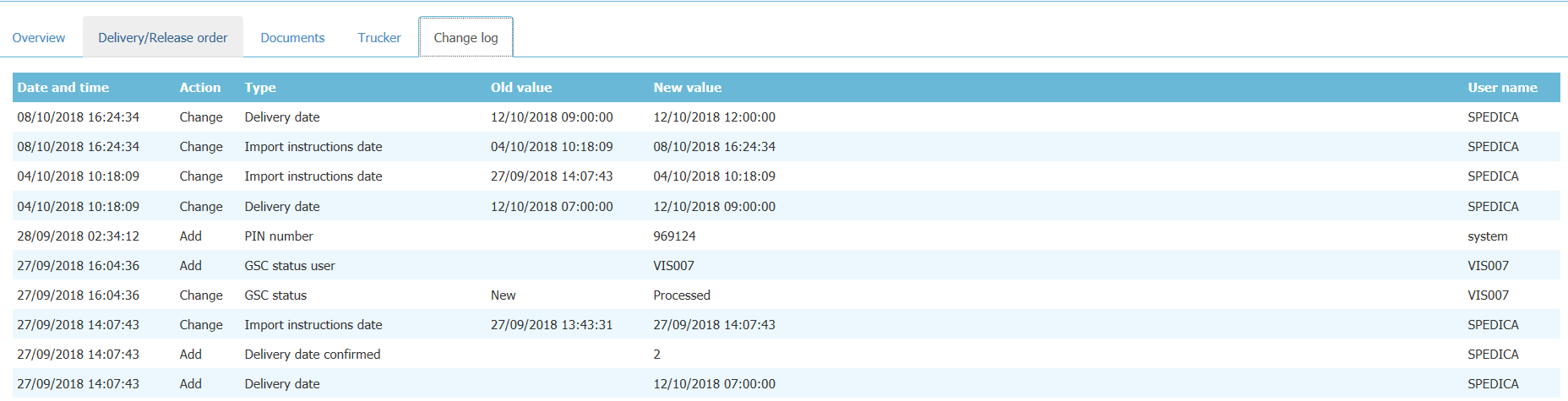This screenshot has height=401, width=1568.
Task: Select the PIN number 969124 row
Action: [279, 236]
